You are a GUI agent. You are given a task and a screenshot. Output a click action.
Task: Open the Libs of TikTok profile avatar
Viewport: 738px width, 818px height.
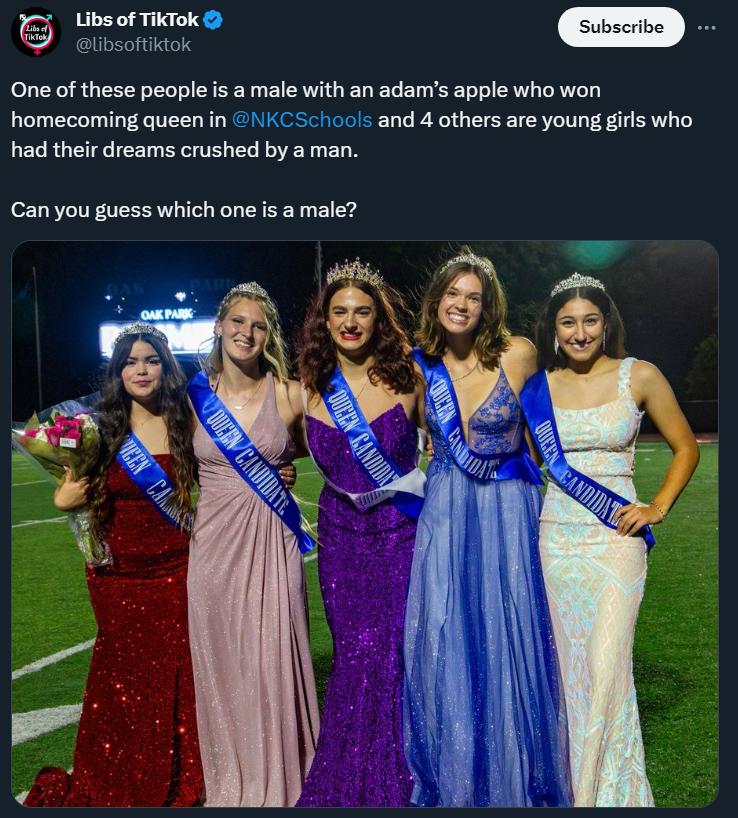pos(36,32)
